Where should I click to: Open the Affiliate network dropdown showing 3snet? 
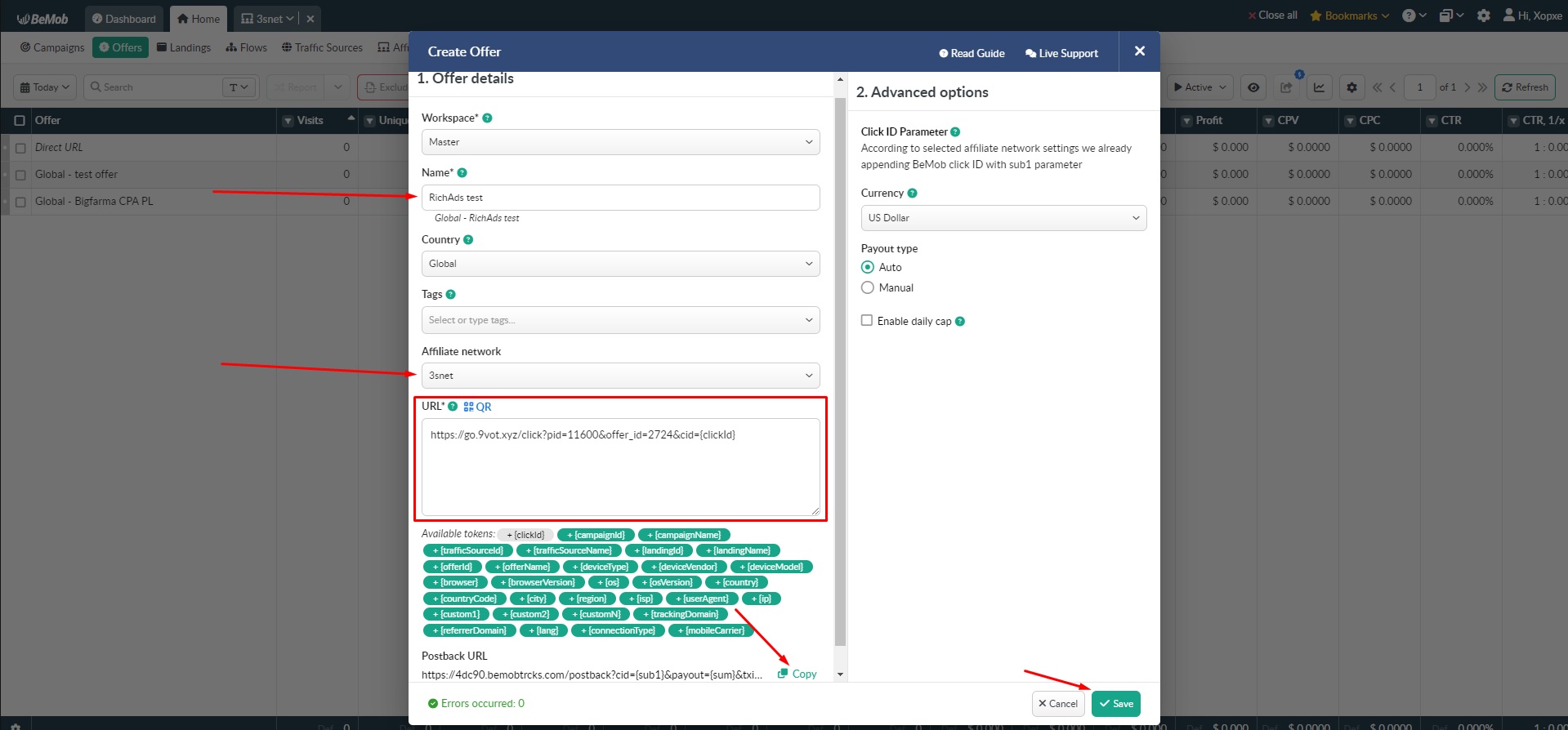[x=620, y=376]
